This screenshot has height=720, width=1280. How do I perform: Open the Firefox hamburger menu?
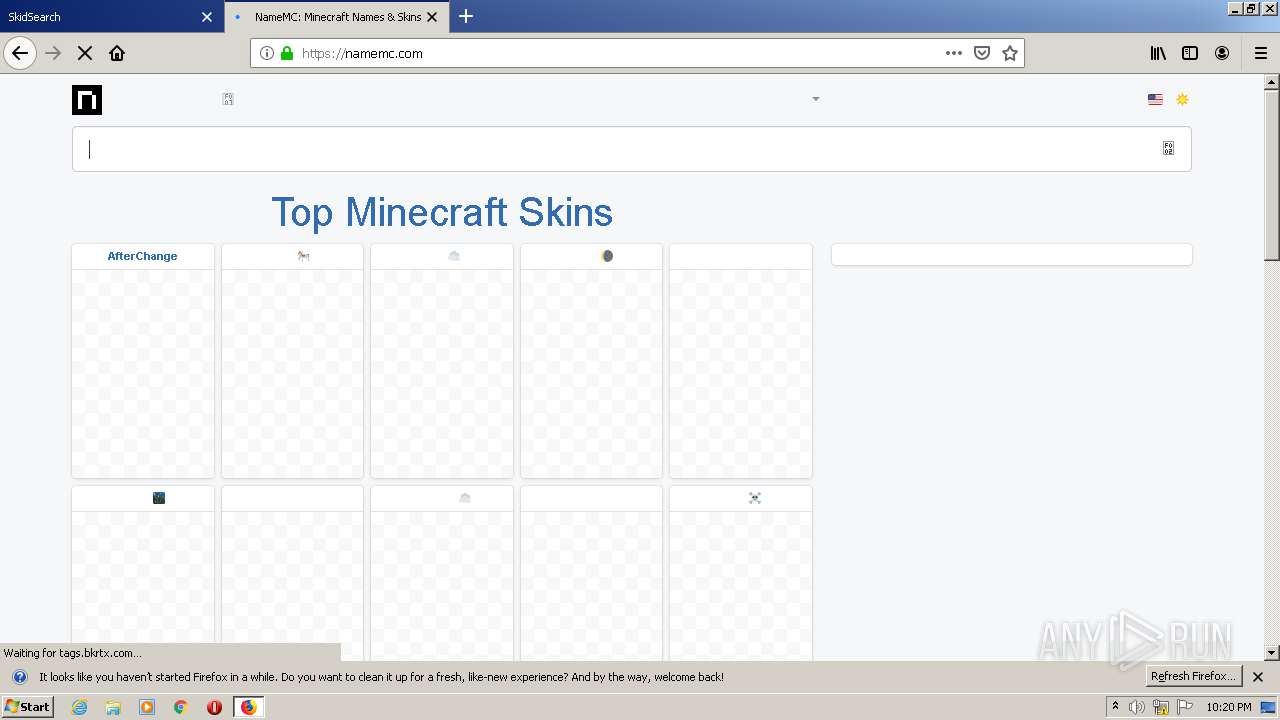[x=1261, y=53]
